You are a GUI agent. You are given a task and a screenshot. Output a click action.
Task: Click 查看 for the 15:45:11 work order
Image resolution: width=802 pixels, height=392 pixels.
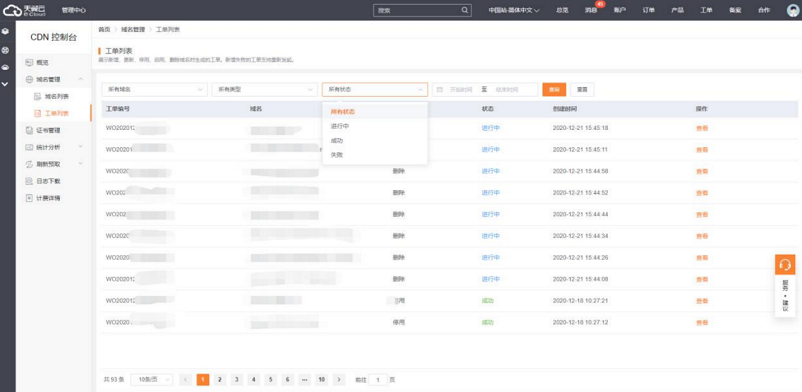702,149
